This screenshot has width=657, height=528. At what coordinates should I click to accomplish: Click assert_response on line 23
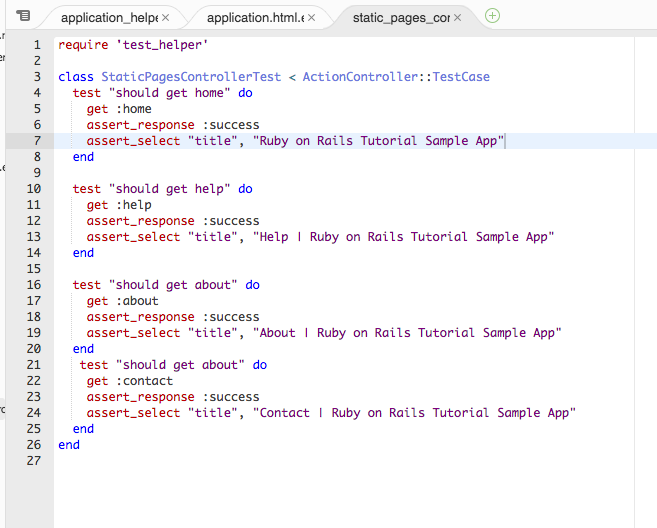tap(140, 397)
